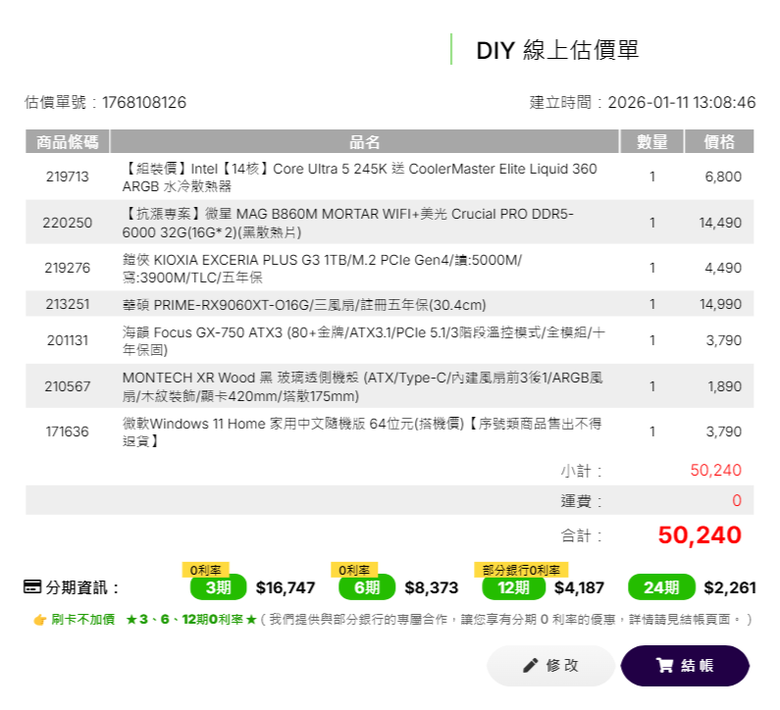Viewport: 780px width, 710px height.
Task: Click the 華碩 PRIME-RX9060XT-O16G item name
Action: (304, 304)
